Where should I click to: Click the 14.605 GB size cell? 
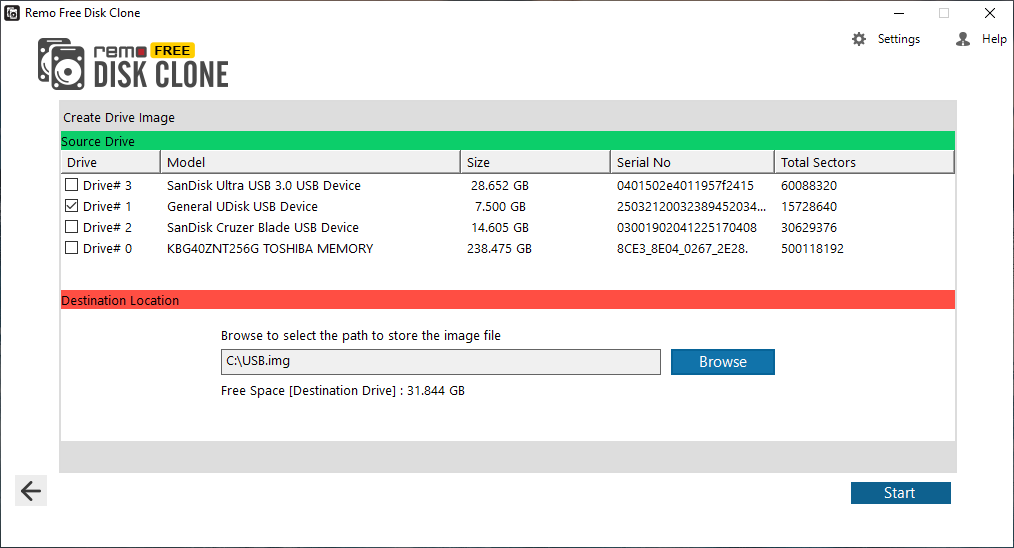point(500,228)
